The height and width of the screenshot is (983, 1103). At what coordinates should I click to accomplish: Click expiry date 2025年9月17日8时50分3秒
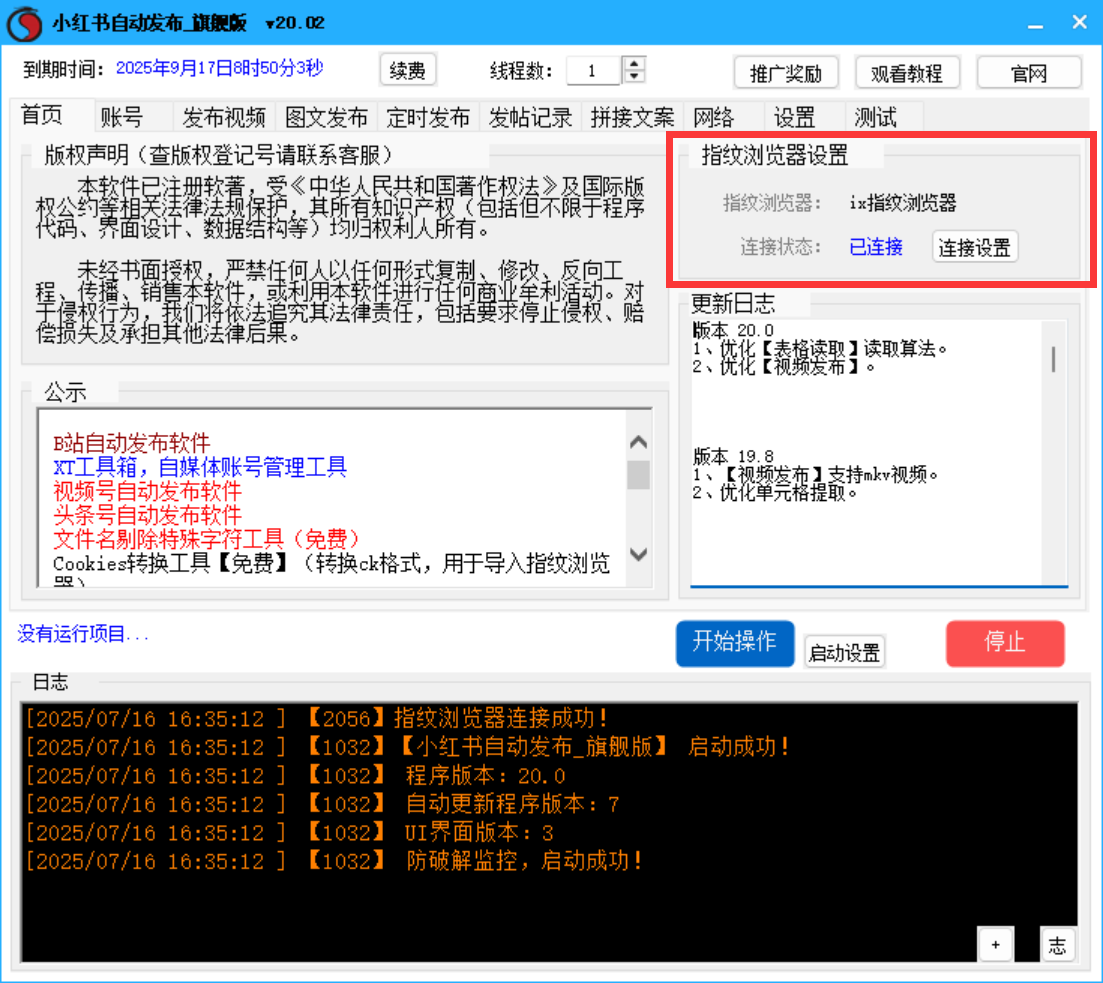click(x=219, y=68)
